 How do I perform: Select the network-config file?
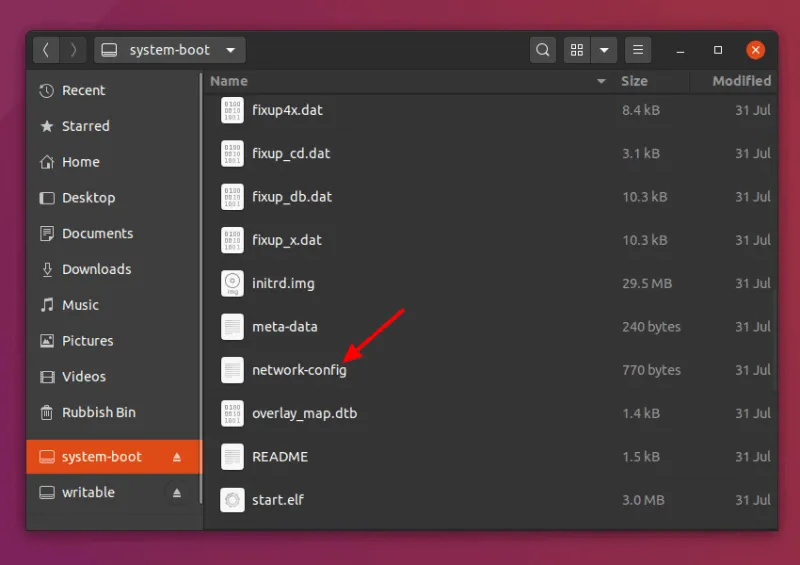pyautogui.click(x=299, y=370)
